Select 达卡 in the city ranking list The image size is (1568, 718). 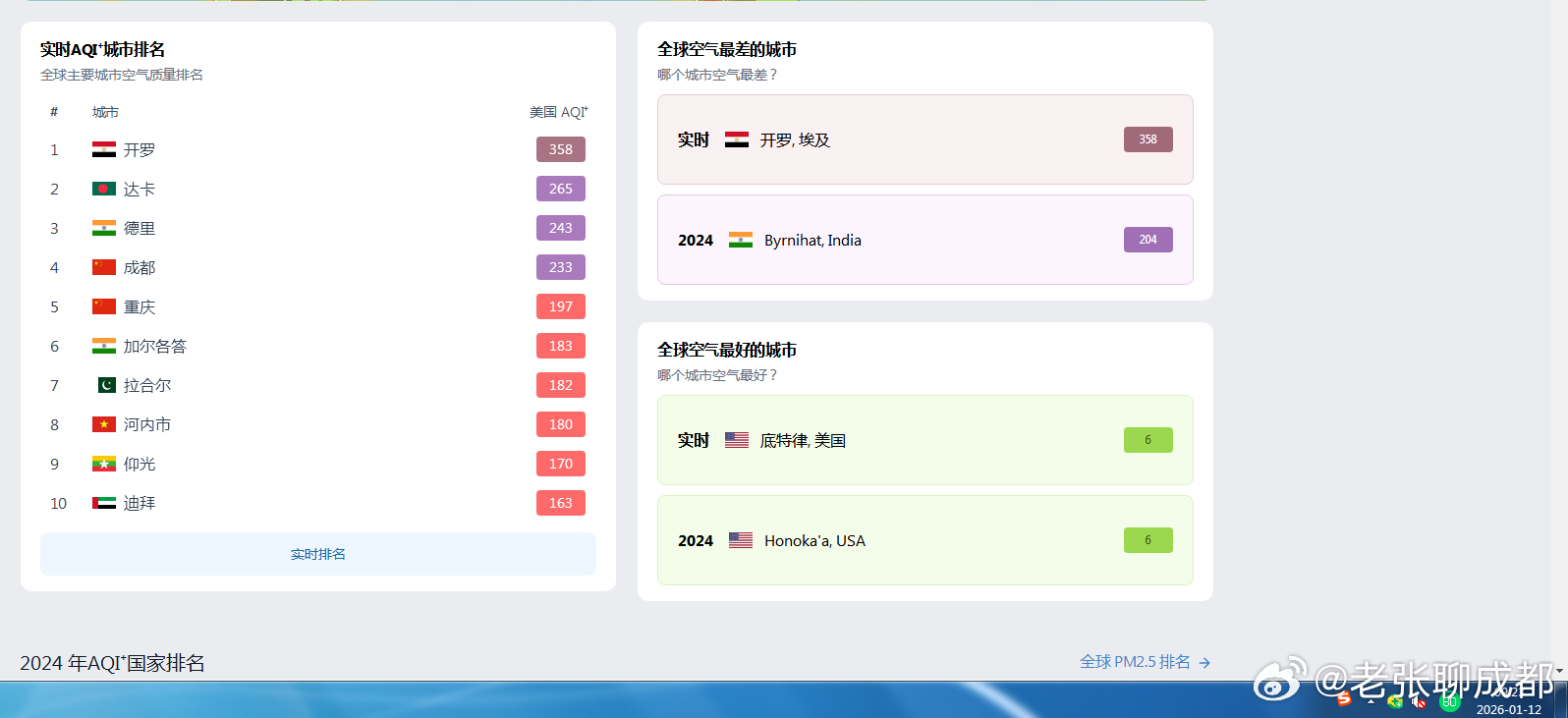140,189
